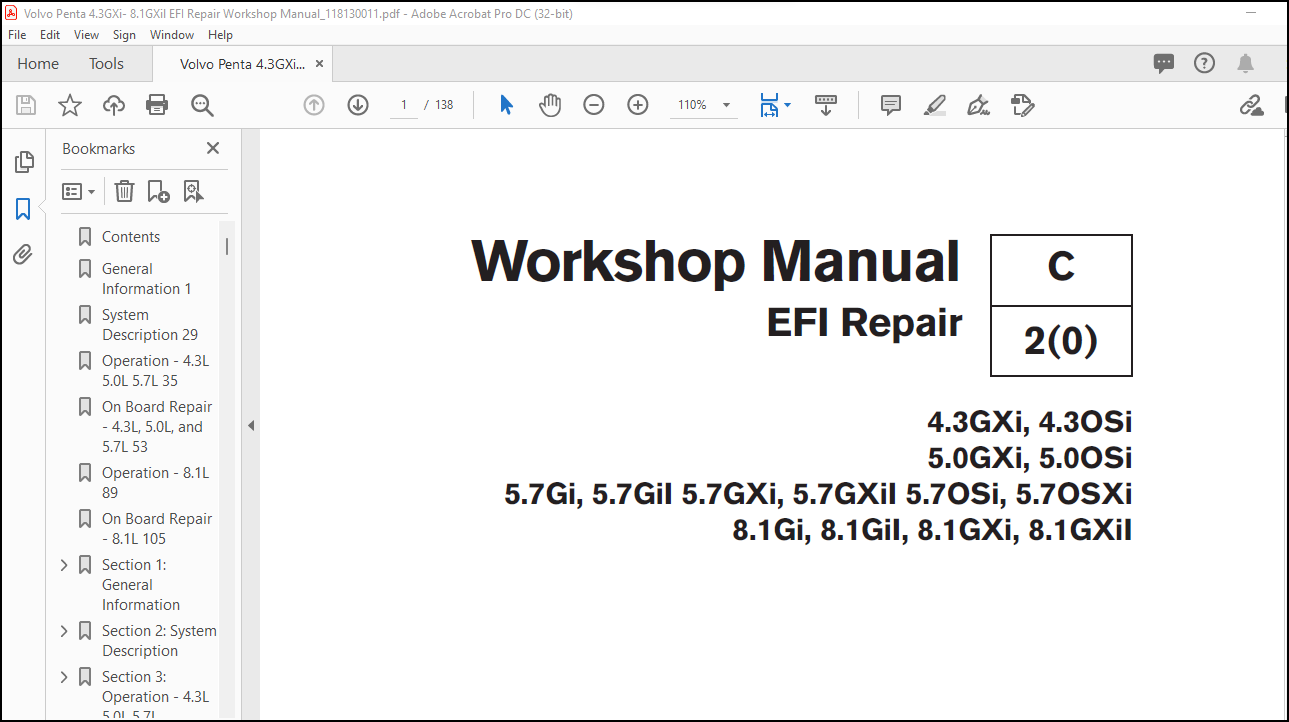Open the View menu

[87, 34]
